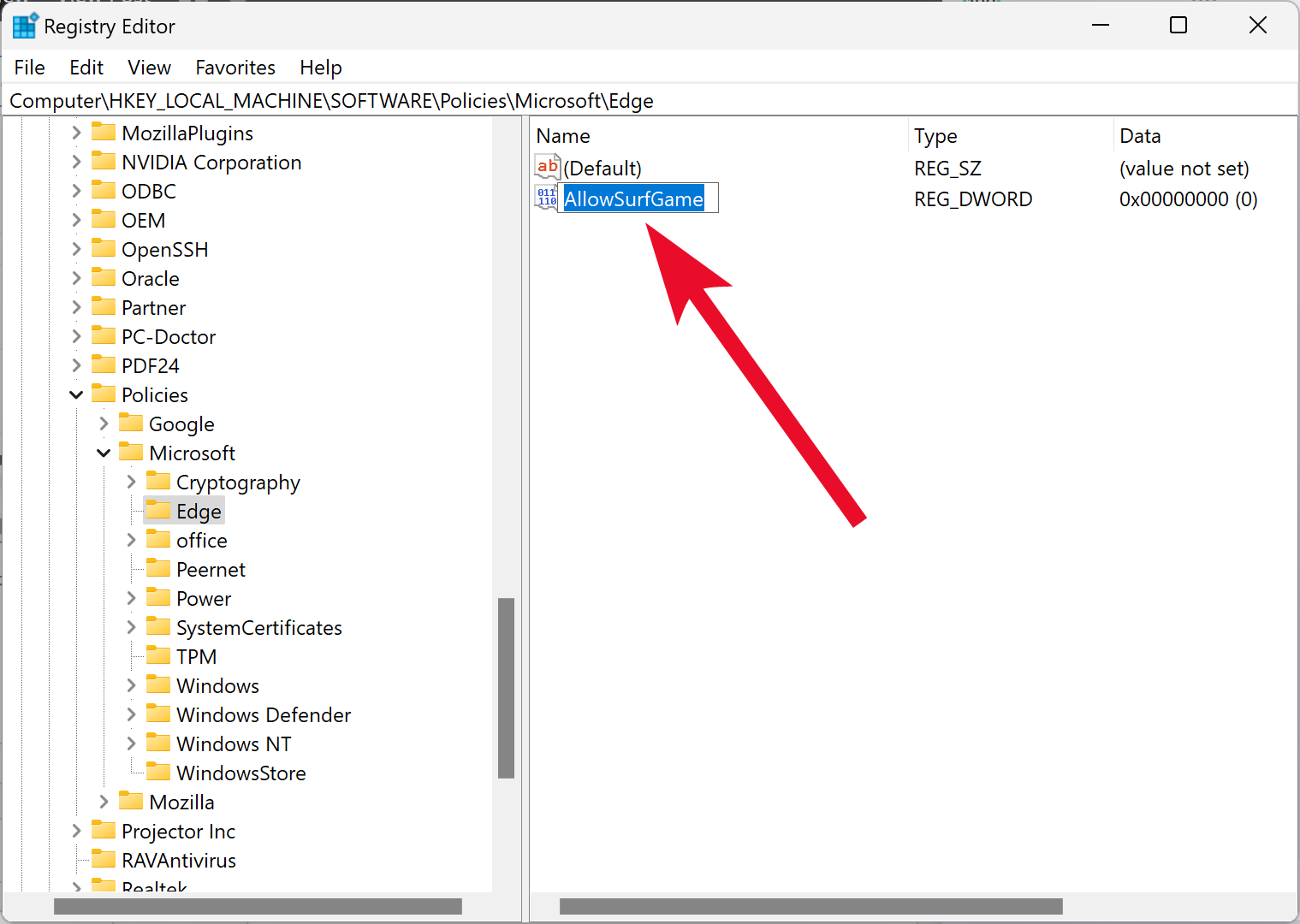The image size is (1300, 924).
Task: Minimize the Registry Editor window
Action: (1101, 25)
